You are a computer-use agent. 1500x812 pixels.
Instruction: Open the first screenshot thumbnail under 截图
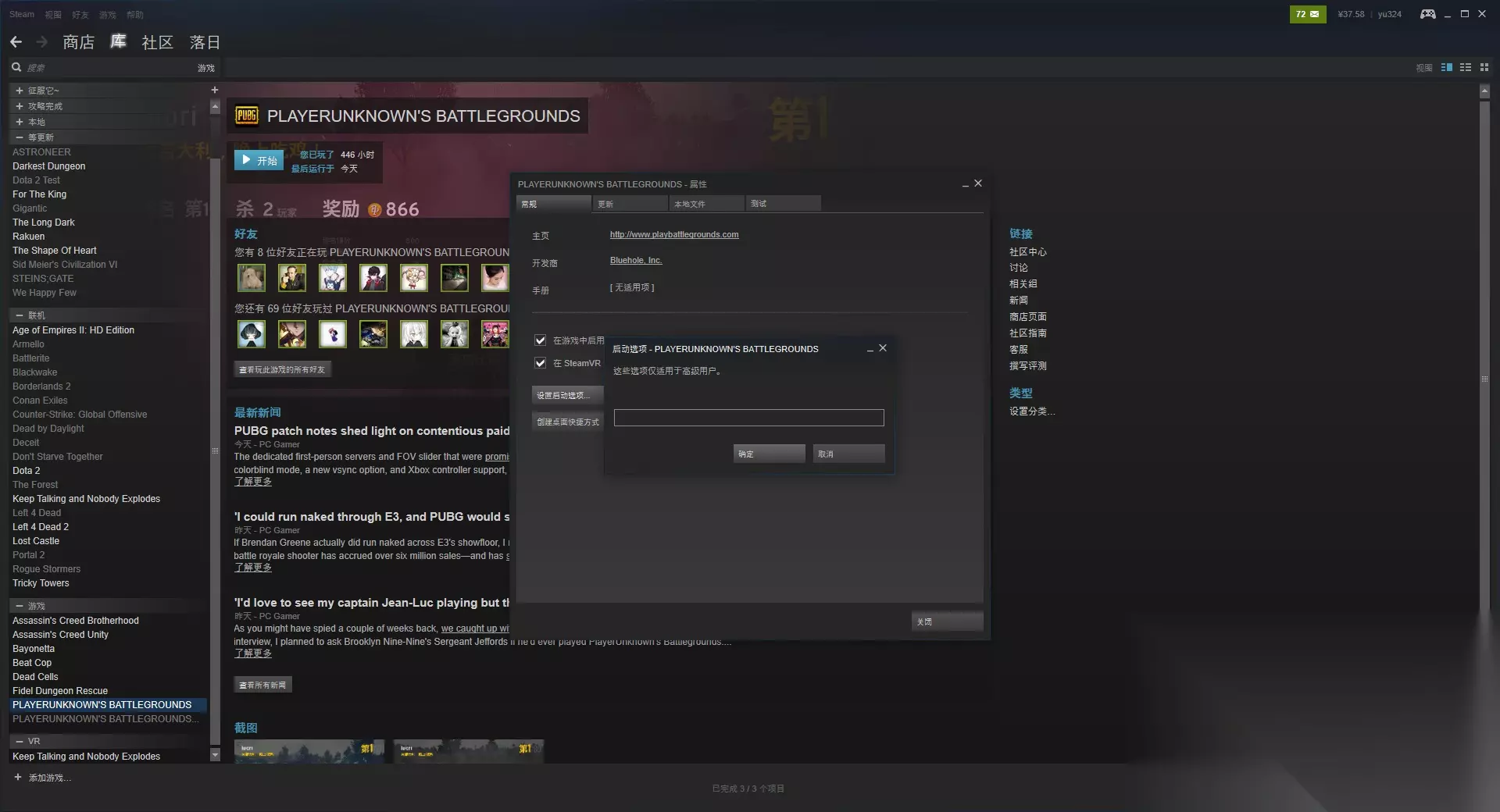(x=309, y=751)
